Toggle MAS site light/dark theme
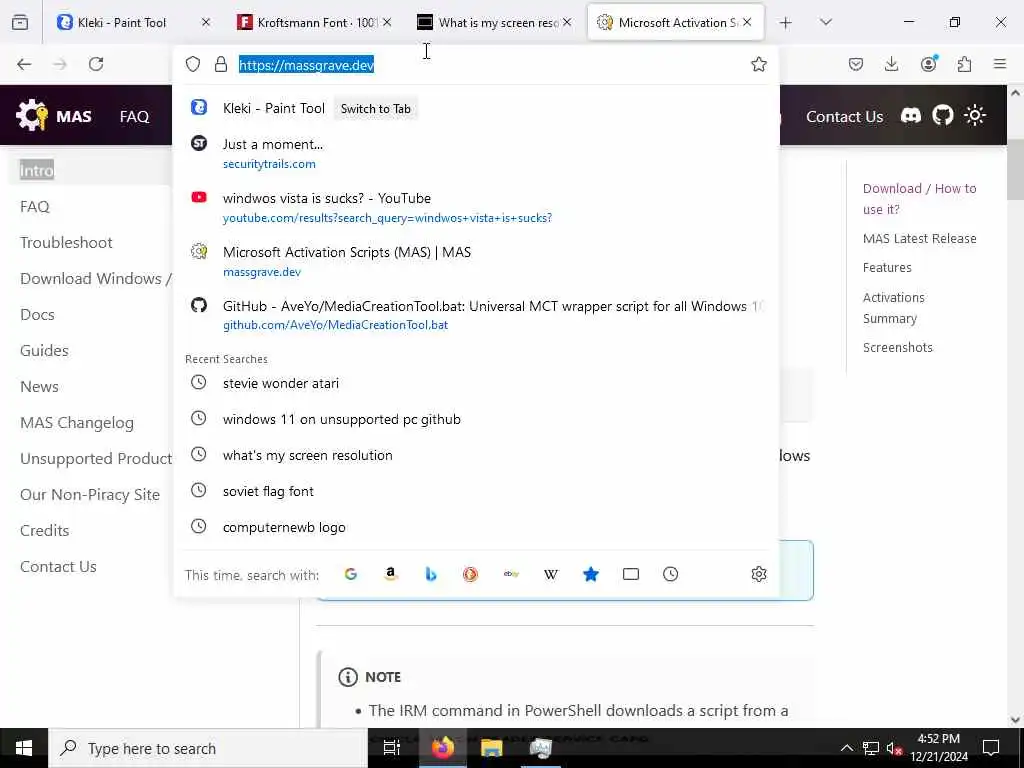 pos(974,116)
